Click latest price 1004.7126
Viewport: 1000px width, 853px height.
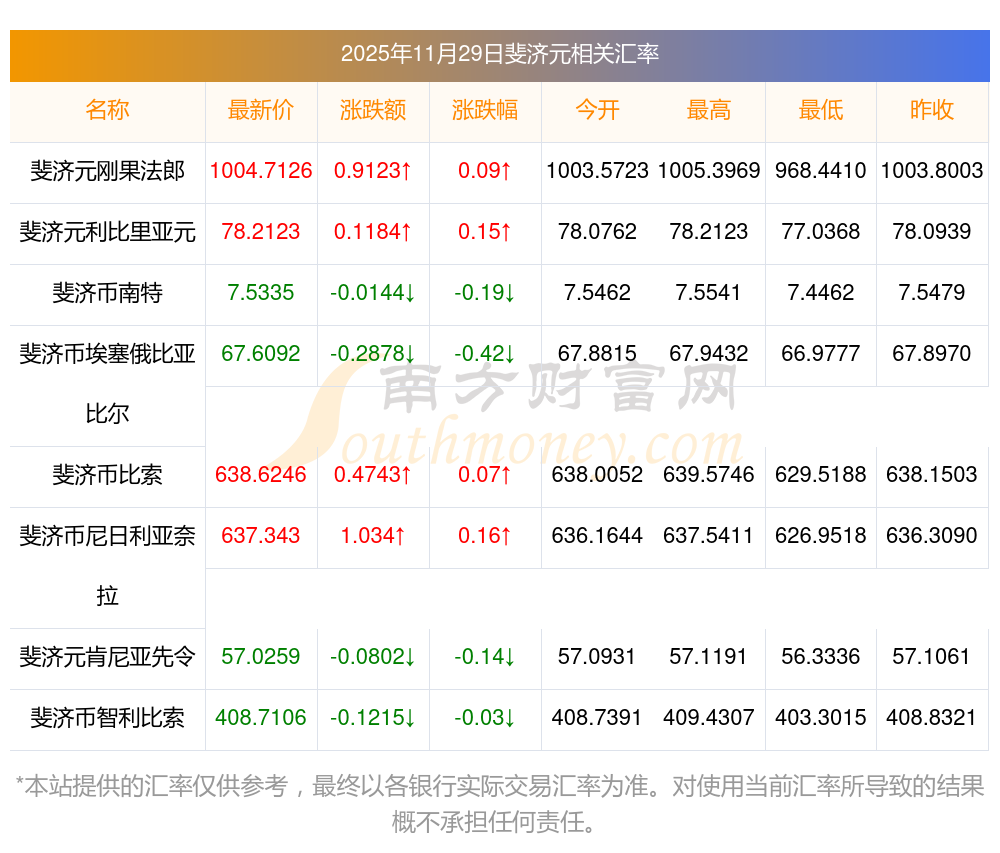click(x=261, y=171)
